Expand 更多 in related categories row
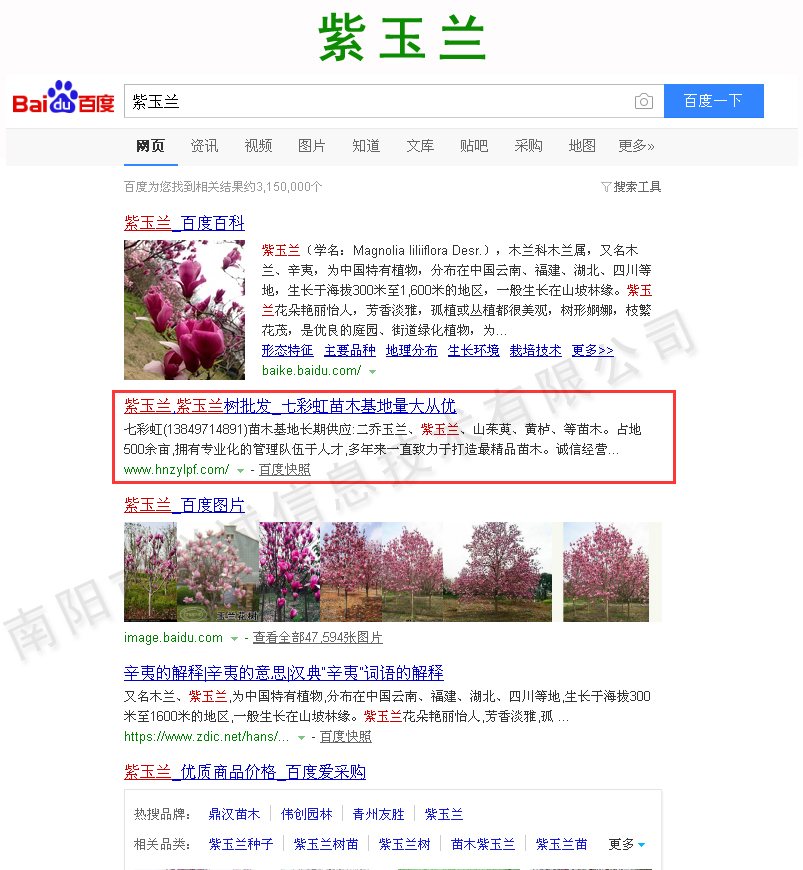Image resolution: width=803 pixels, height=870 pixels. (627, 844)
